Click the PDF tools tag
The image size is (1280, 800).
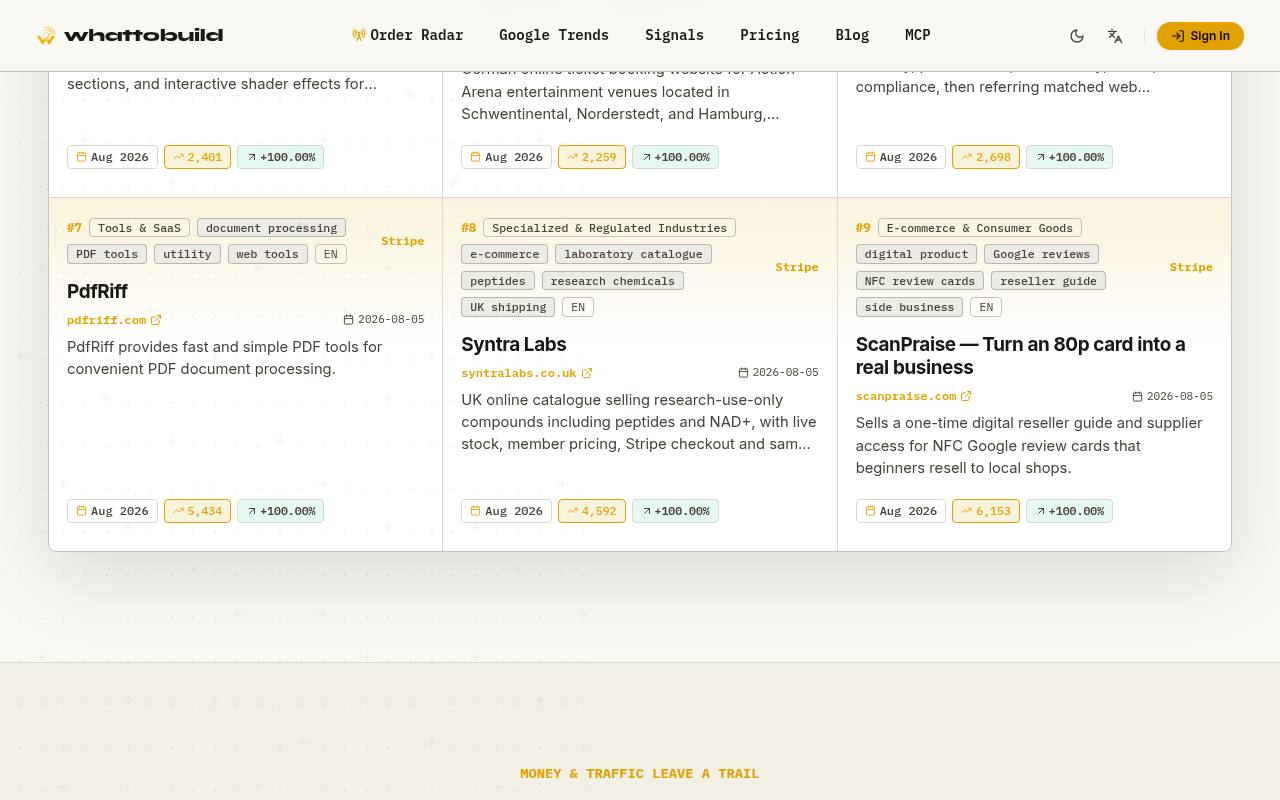[x=107, y=254]
